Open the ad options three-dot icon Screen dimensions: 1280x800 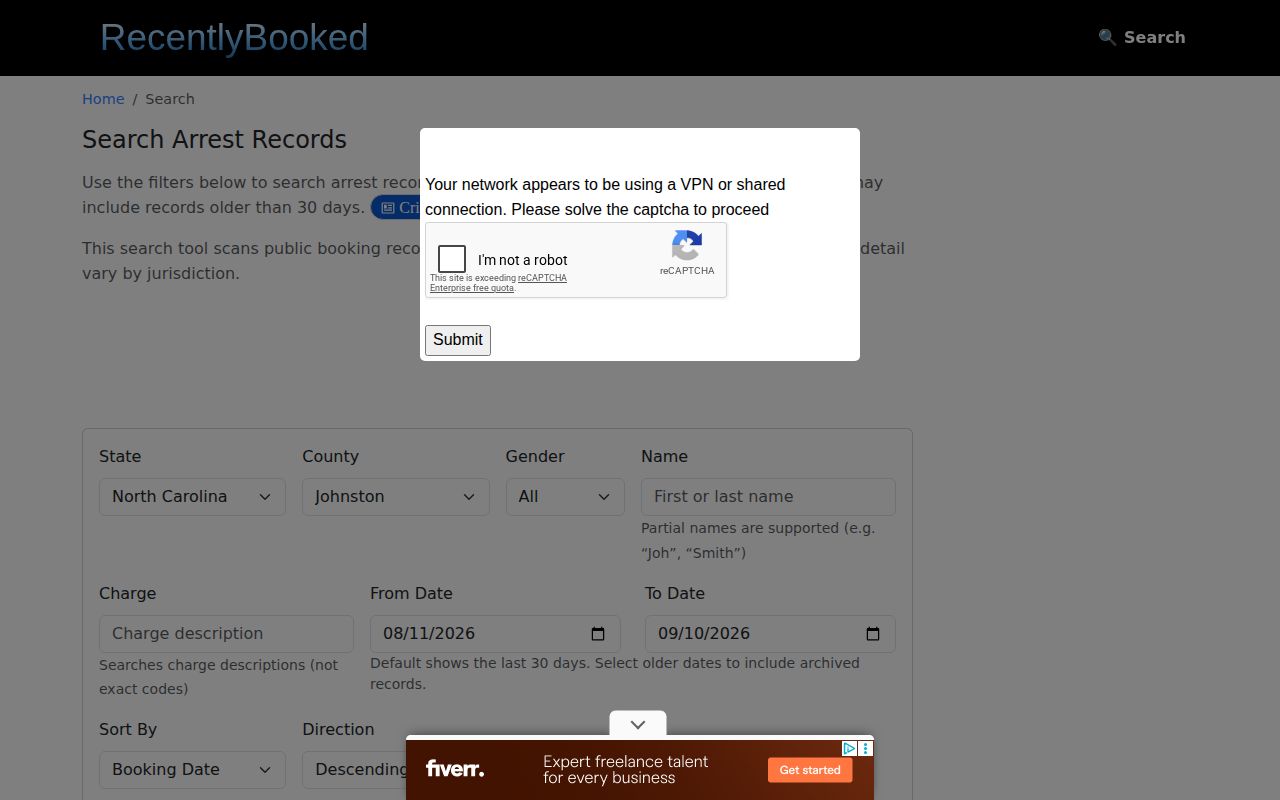[866, 748]
